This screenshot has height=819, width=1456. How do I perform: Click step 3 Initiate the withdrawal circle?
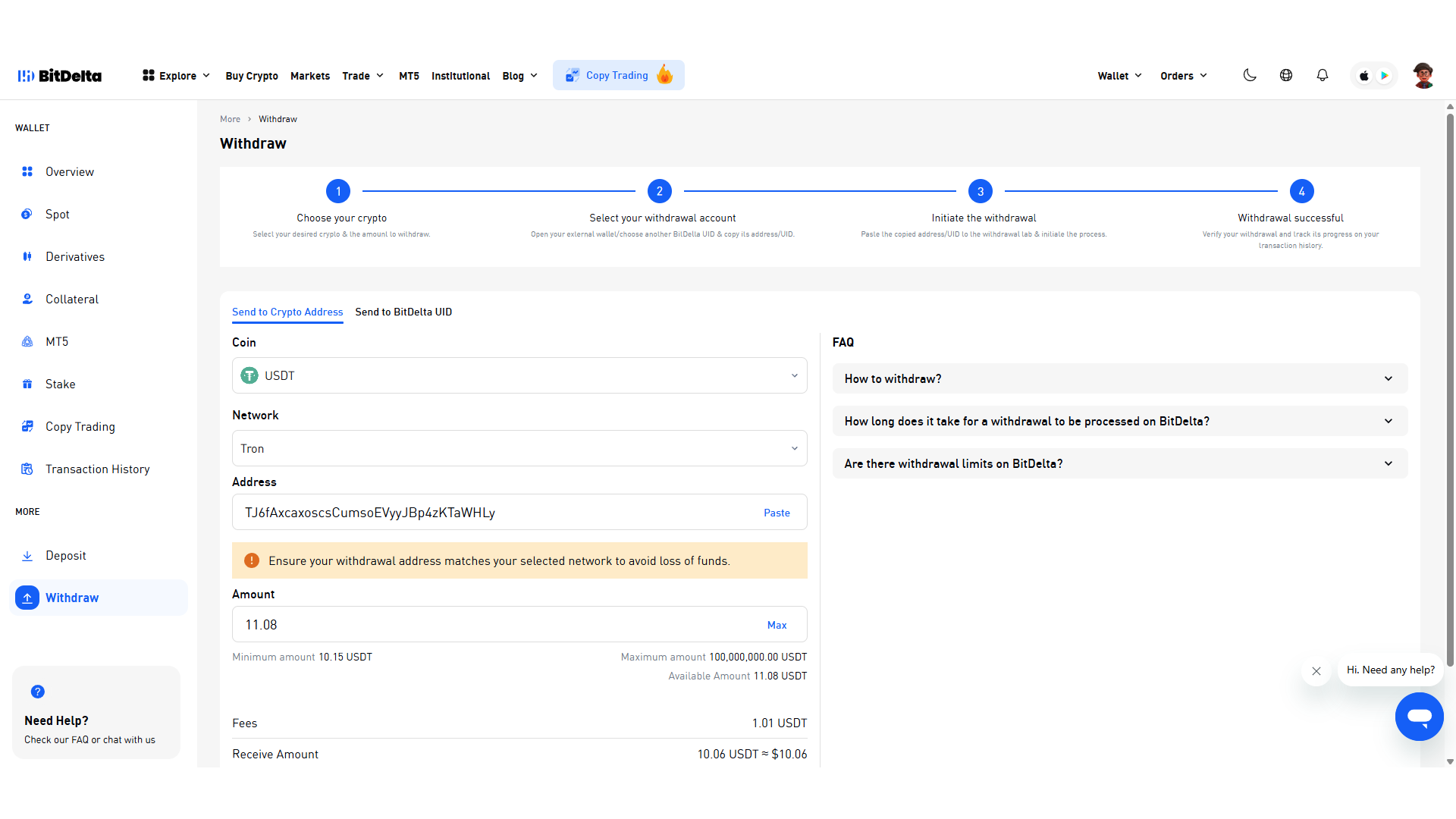tap(981, 191)
